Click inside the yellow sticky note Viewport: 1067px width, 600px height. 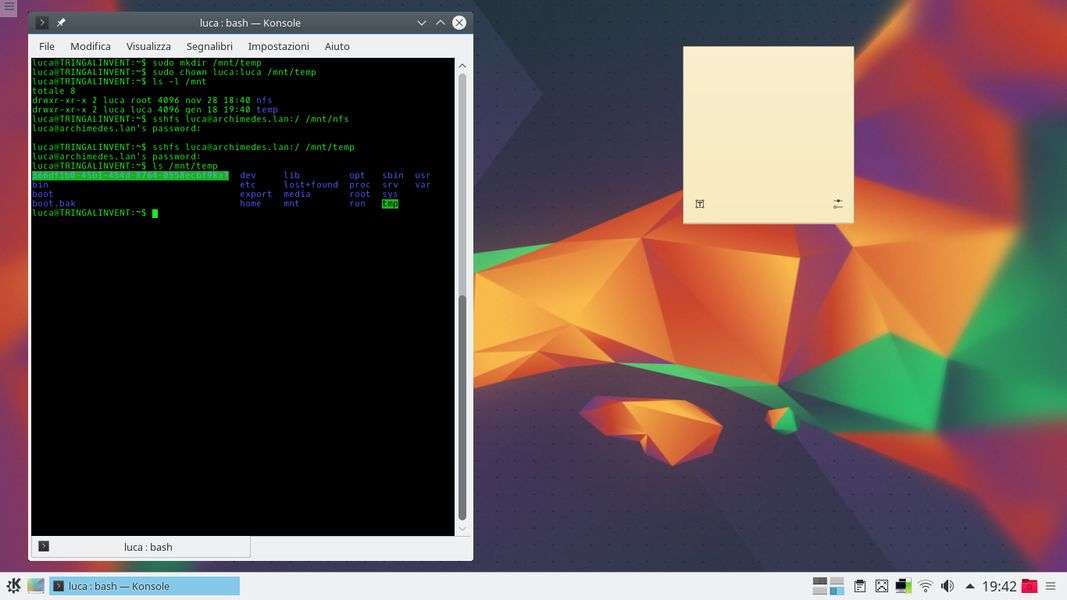[x=768, y=120]
